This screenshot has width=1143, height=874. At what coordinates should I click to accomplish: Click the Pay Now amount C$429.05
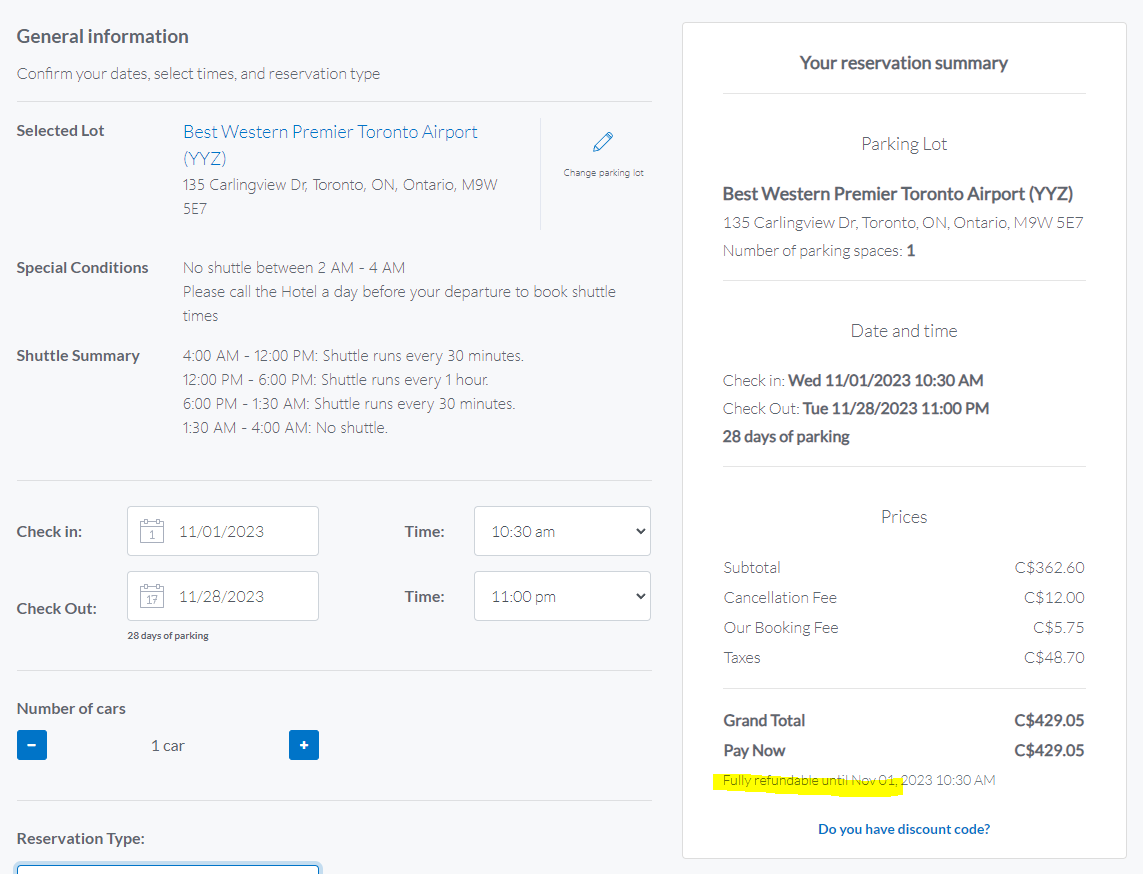(x=1049, y=751)
